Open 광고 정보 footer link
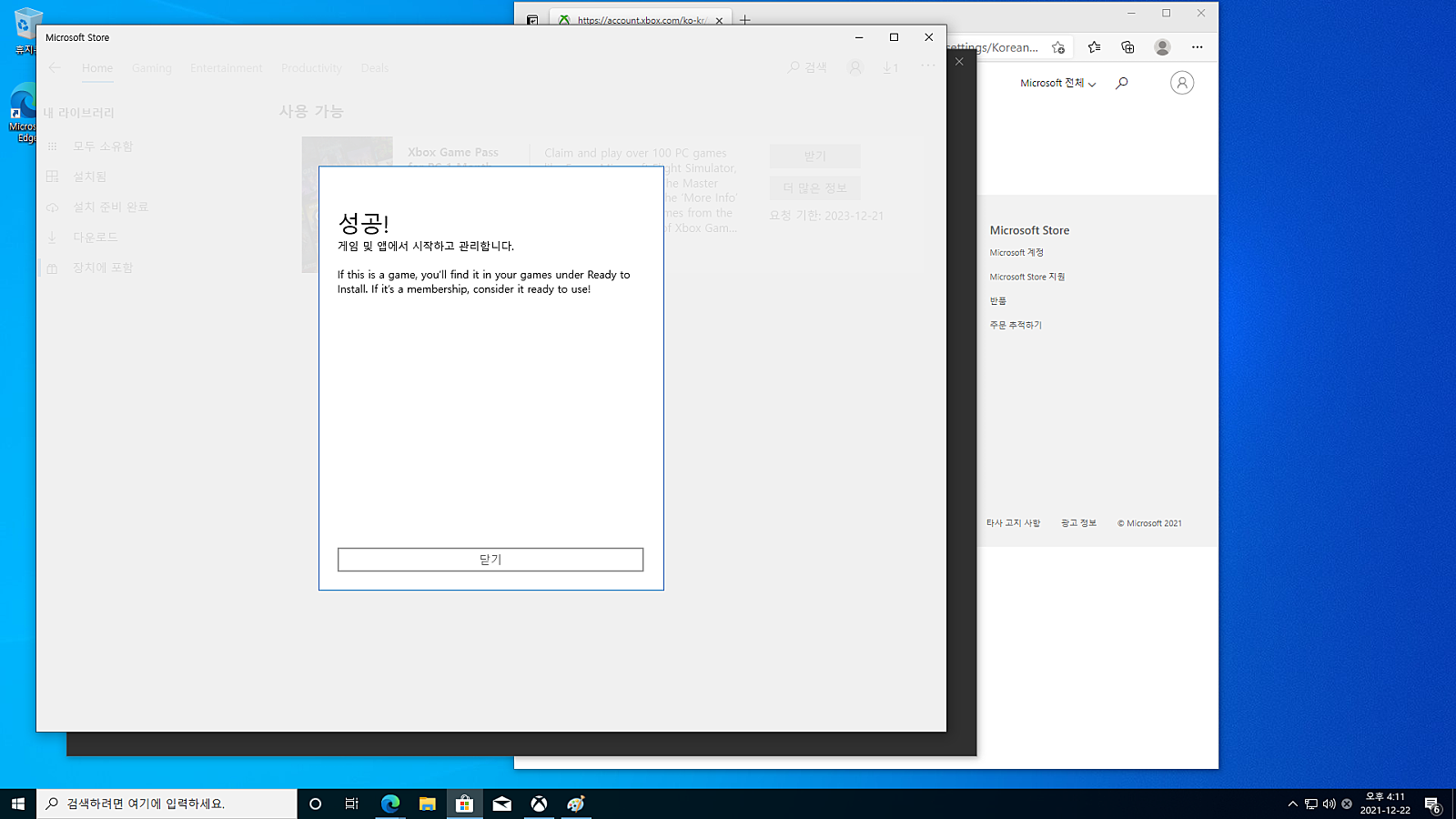 point(1078,523)
